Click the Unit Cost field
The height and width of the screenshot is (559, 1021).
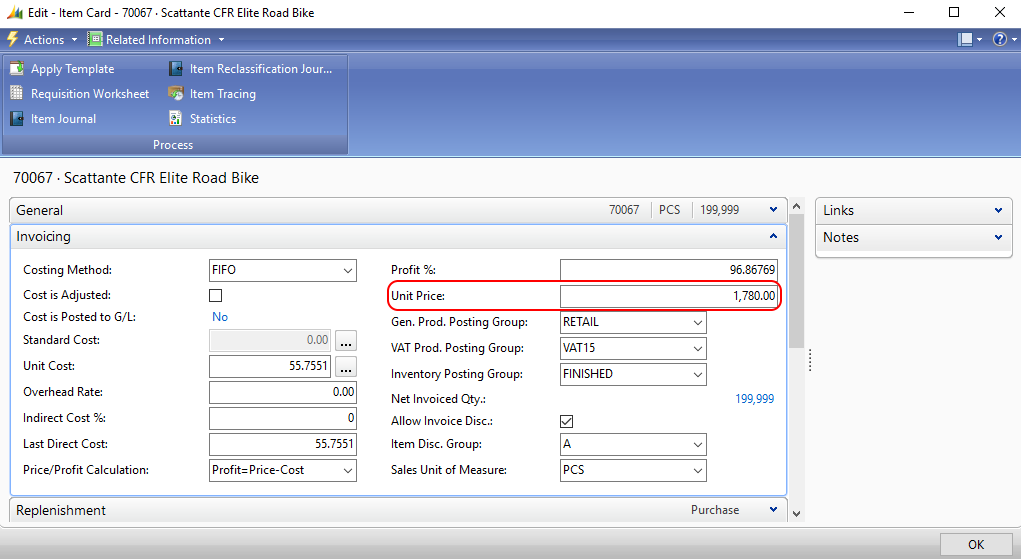(270, 366)
